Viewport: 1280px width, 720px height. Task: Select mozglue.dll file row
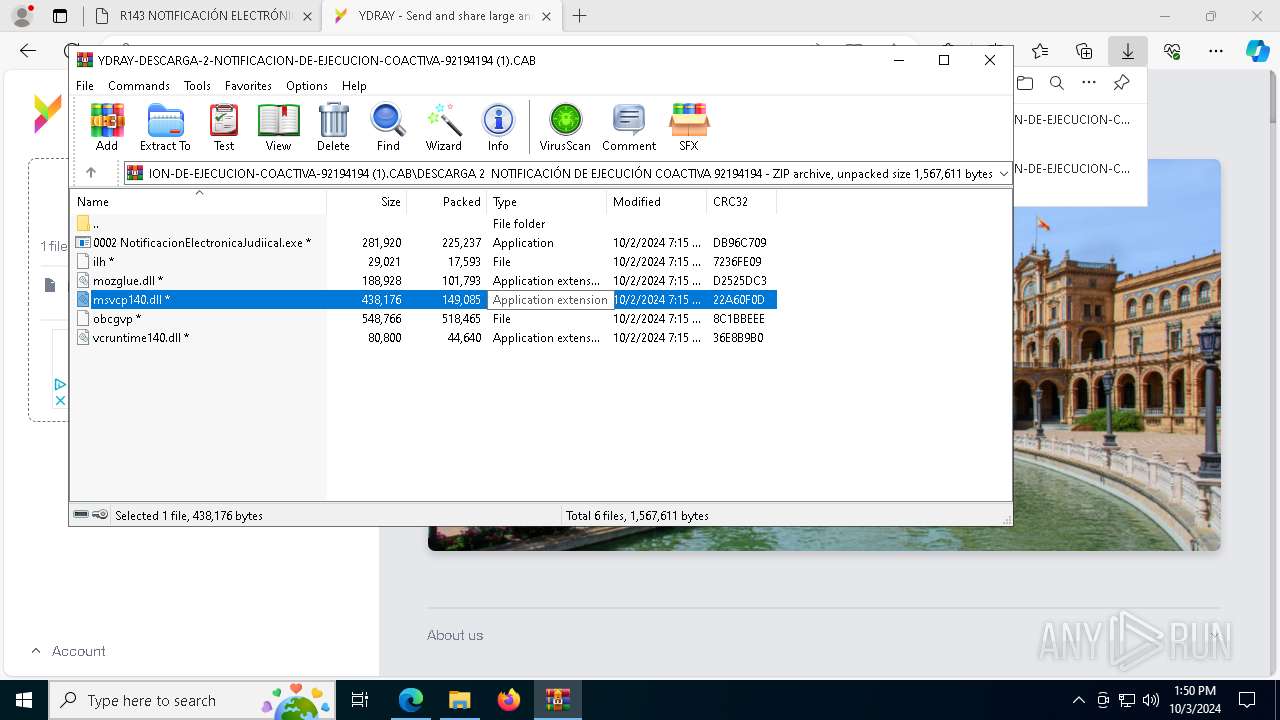[x=424, y=281]
